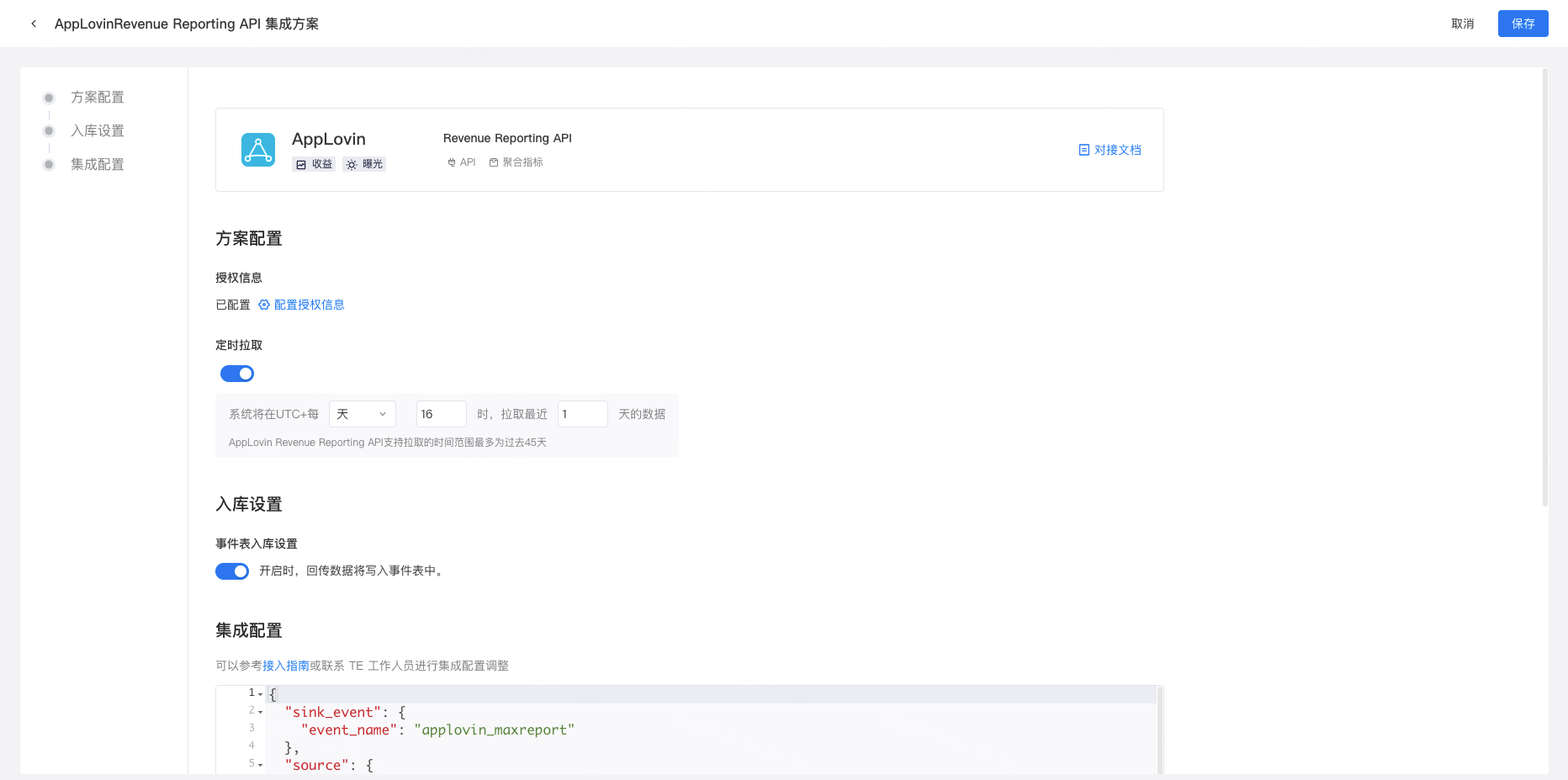Click the 已配置 status text
The width and height of the screenshot is (1568, 780).
[x=233, y=305]
